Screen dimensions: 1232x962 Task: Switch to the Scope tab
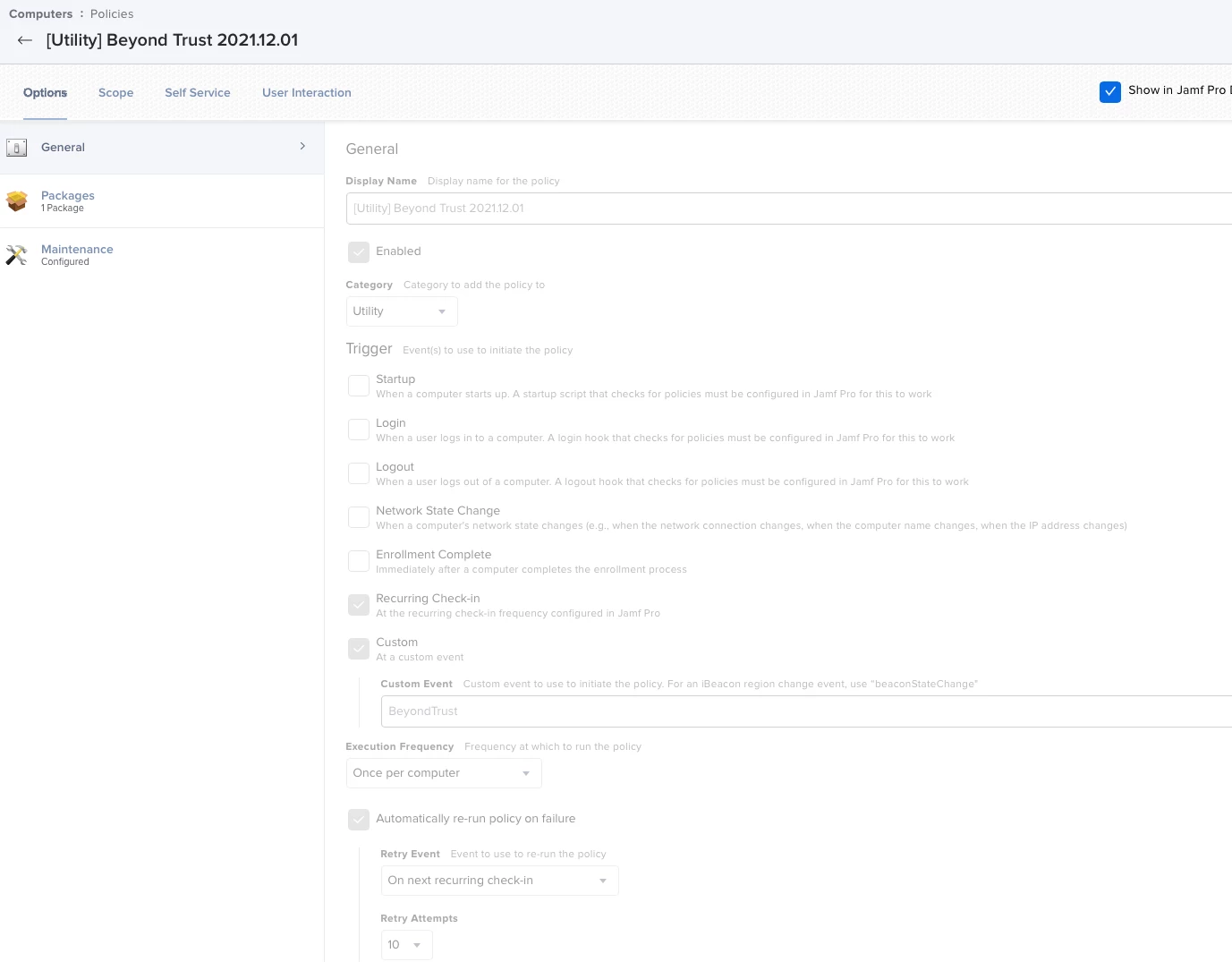click(x=115, y=93)
